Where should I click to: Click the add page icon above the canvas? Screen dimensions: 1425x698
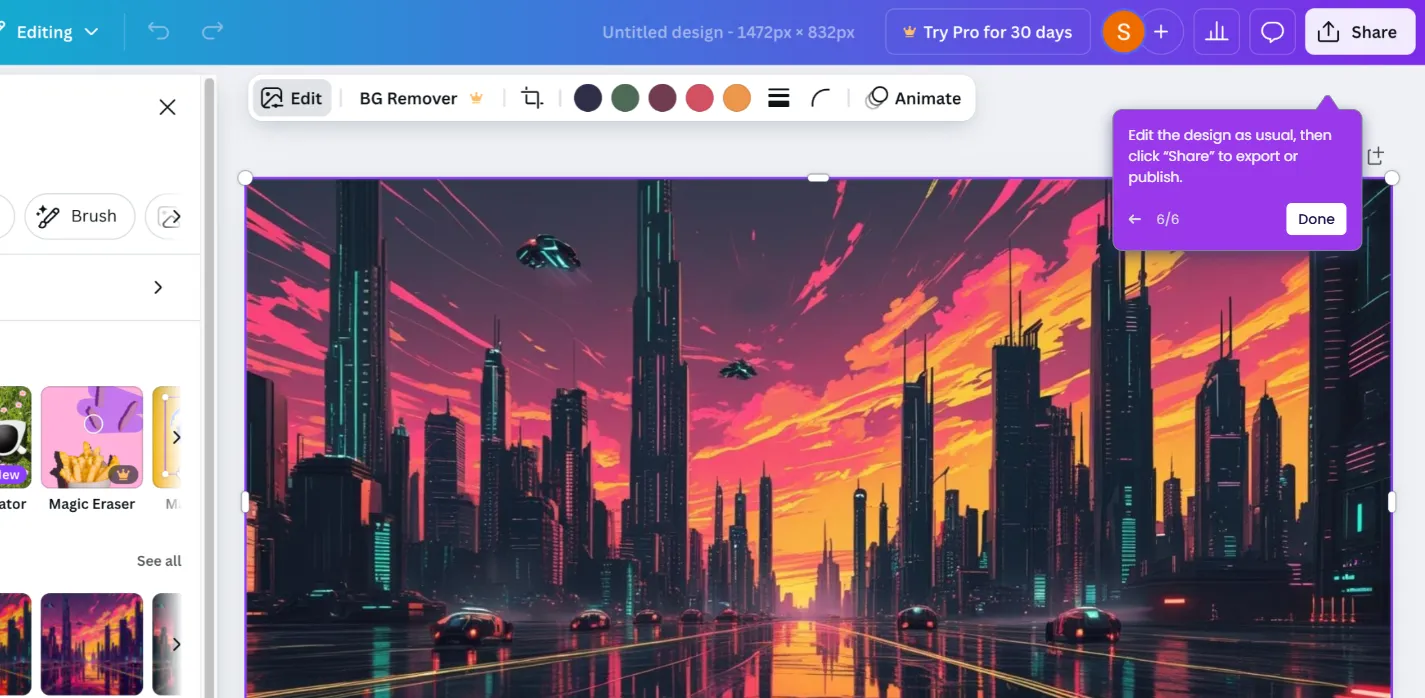tap(1376, 156)
